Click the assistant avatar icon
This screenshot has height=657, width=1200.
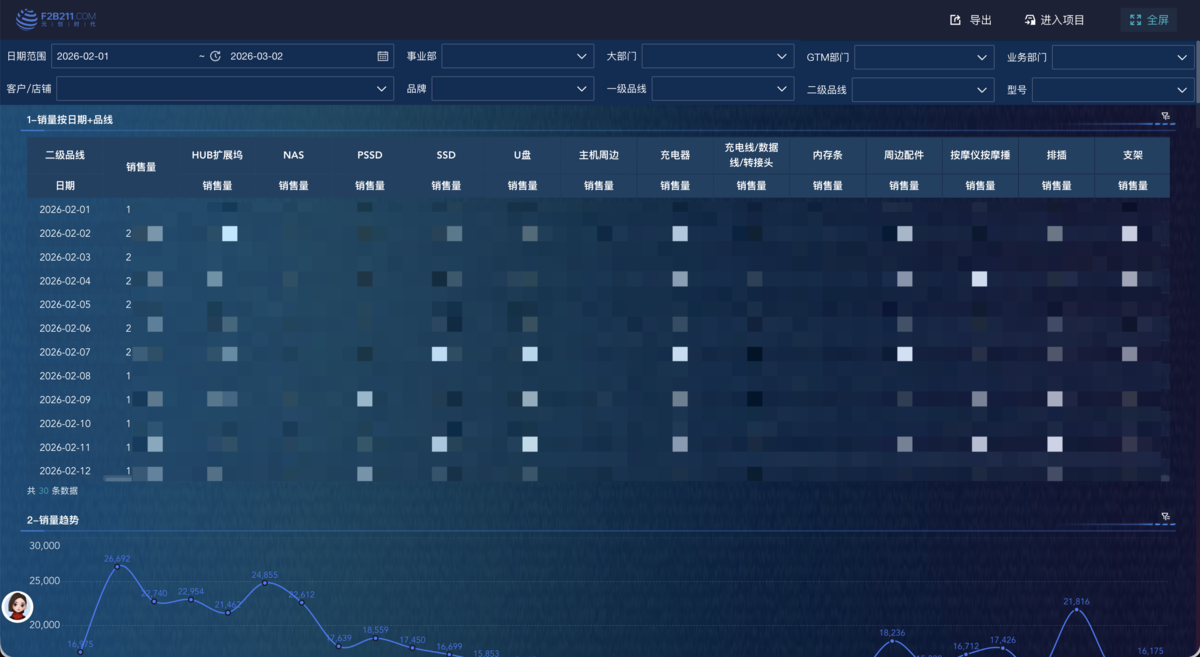point(17,606)
